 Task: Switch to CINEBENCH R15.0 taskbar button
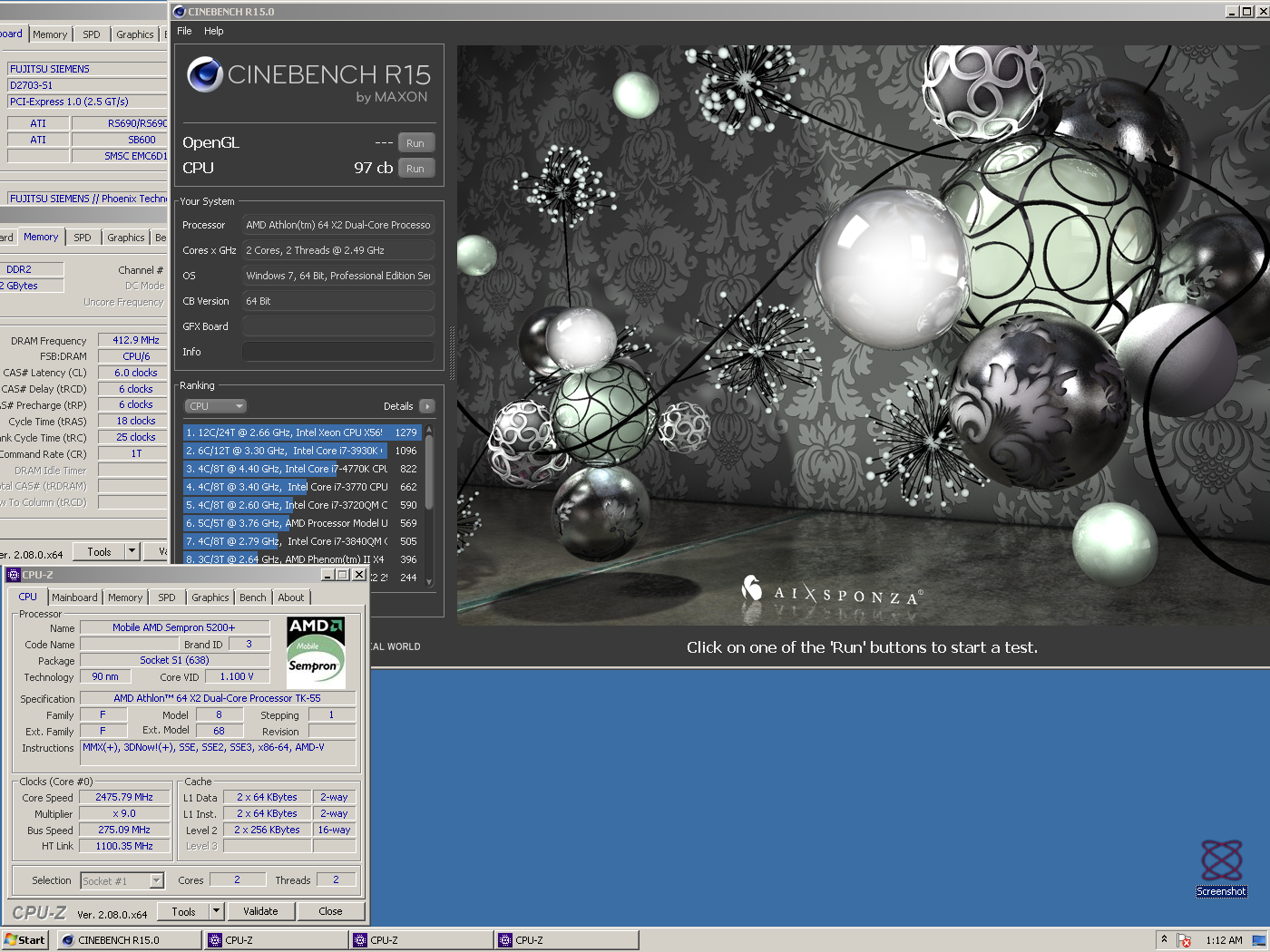130,940
